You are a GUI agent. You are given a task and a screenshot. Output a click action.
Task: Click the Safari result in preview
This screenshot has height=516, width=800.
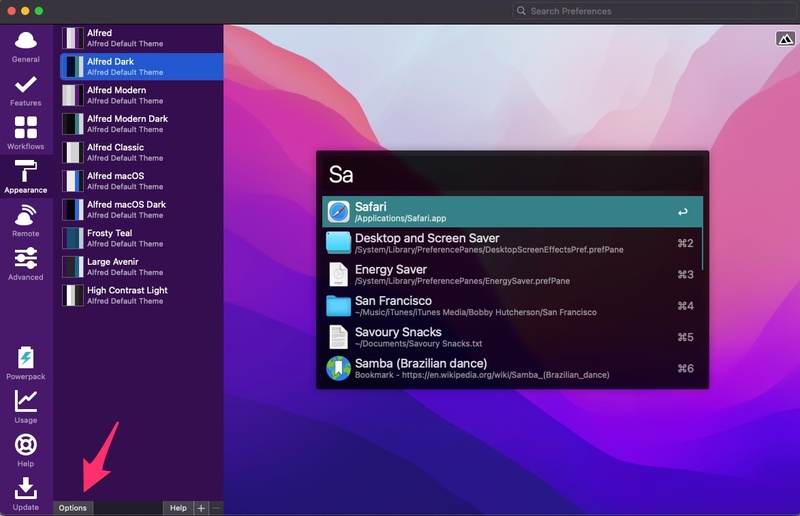[512, 212]
